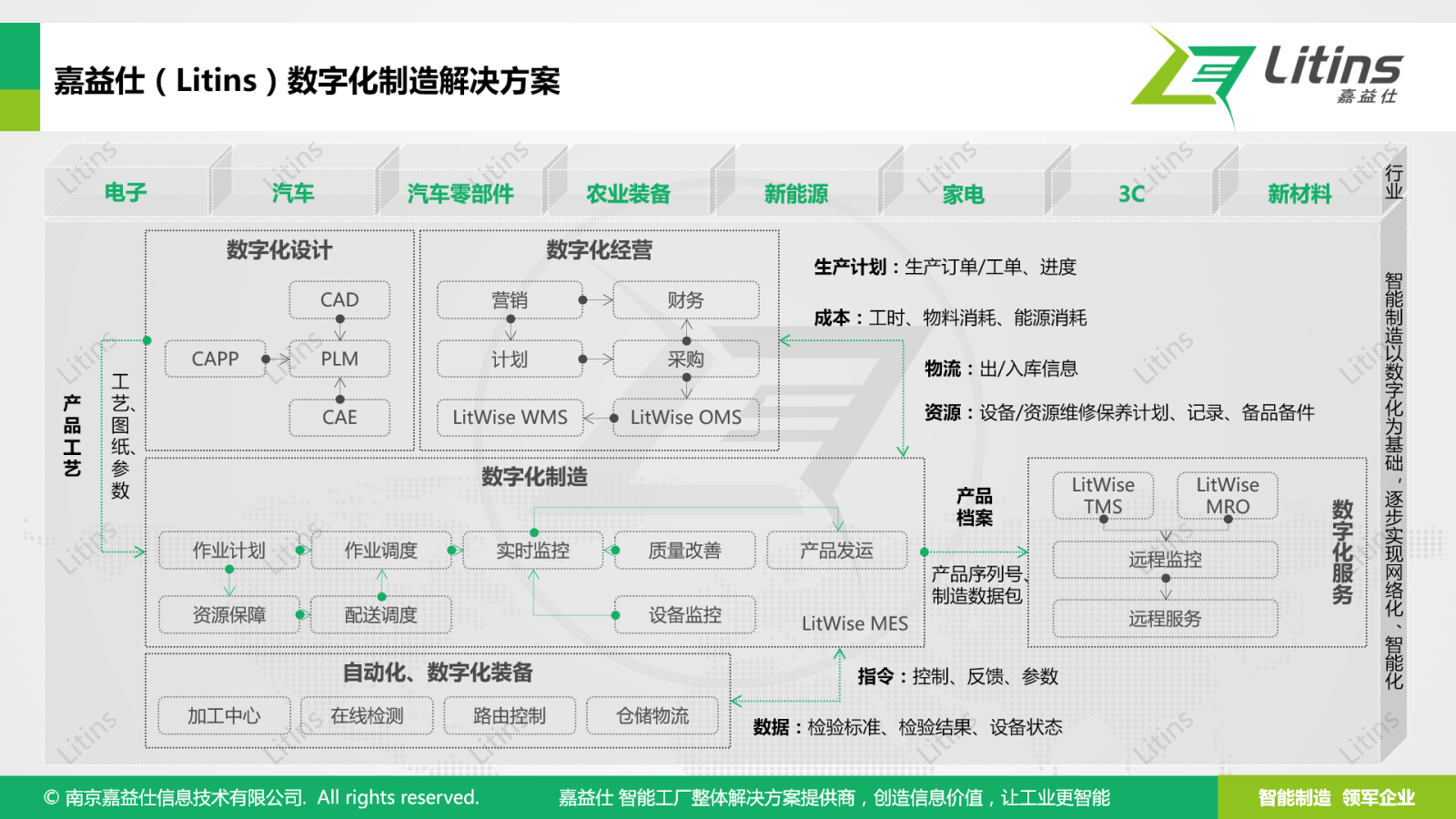Click the 路由控制 box
Screen dimensions: 1456x819
510,715
